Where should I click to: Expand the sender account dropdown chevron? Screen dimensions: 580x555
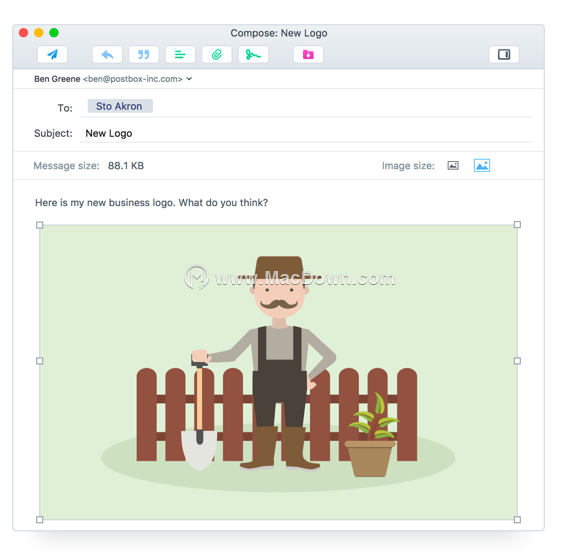[189, 78]
